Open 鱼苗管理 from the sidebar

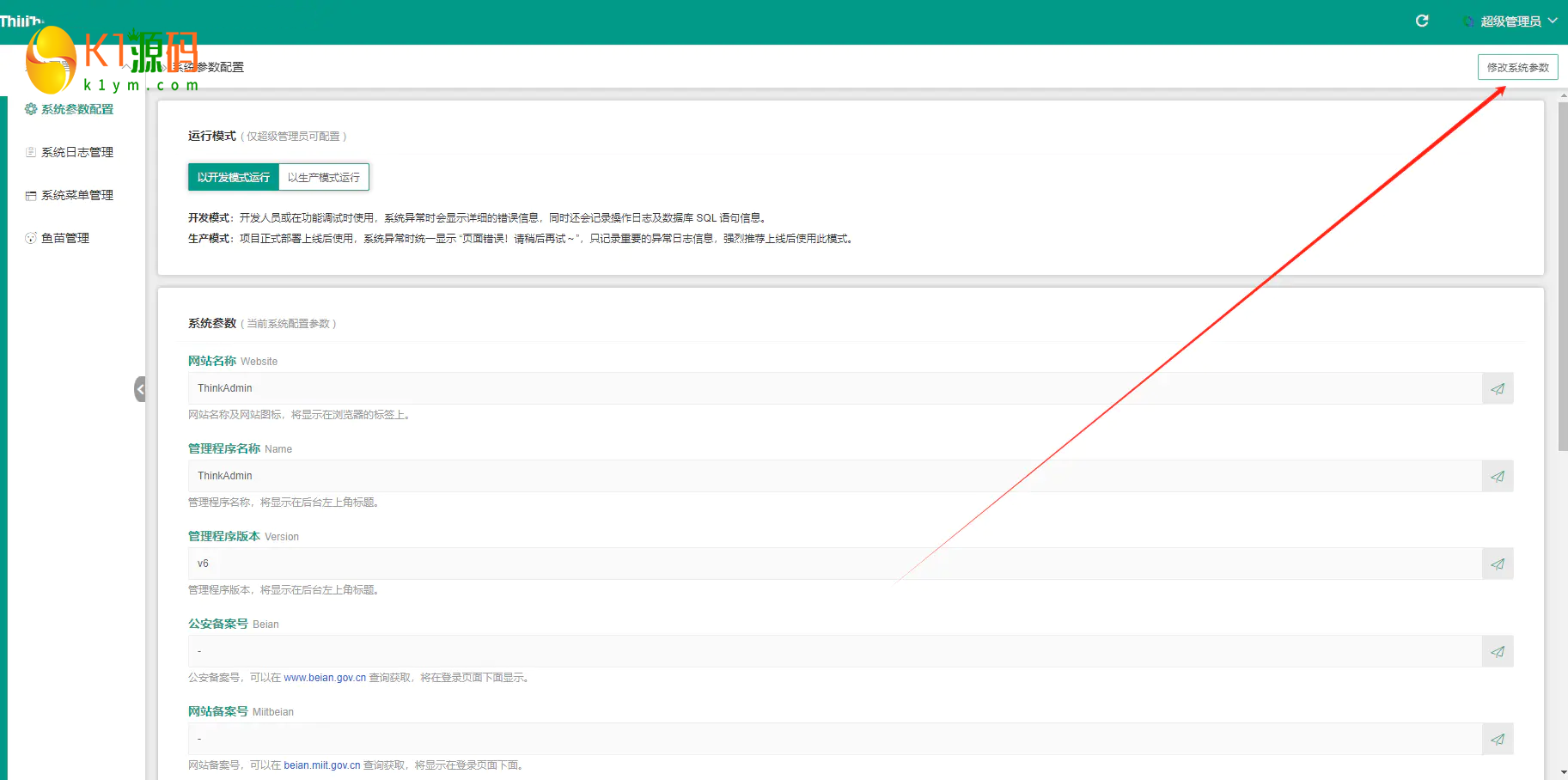pyautogui.click(x=58, y=238)
